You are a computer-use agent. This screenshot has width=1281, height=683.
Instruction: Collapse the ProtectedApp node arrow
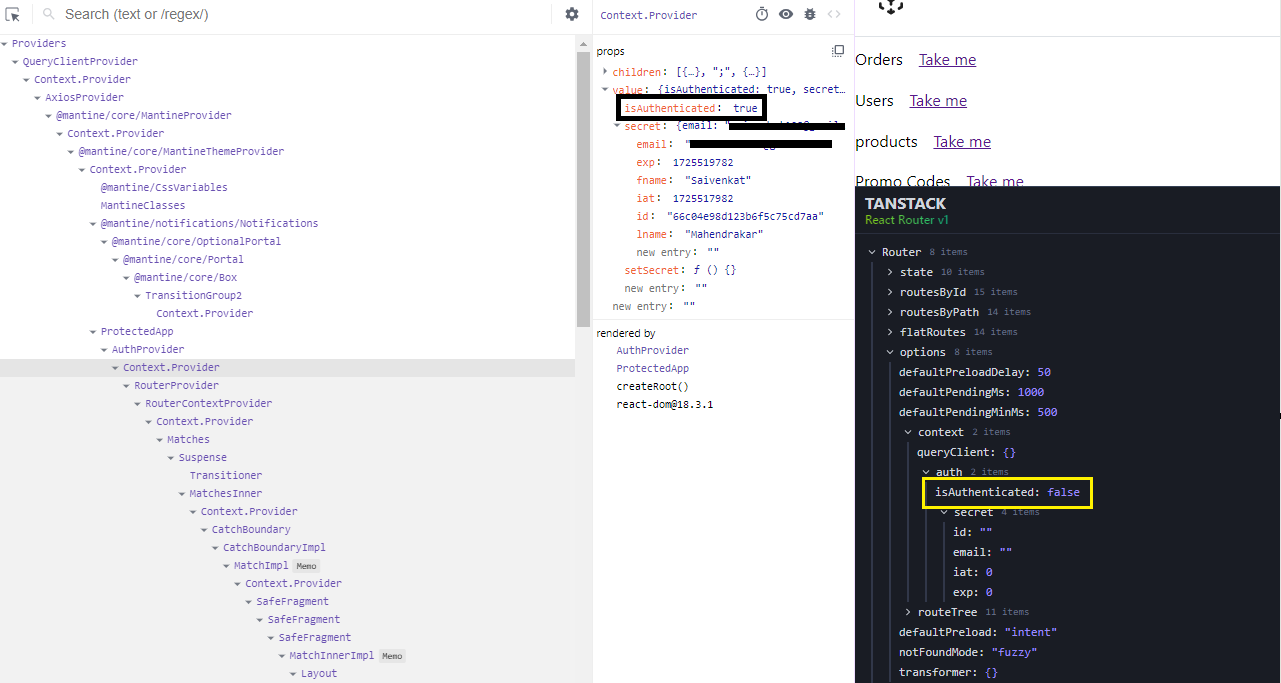pyautogui.click(x=94, y=332)
